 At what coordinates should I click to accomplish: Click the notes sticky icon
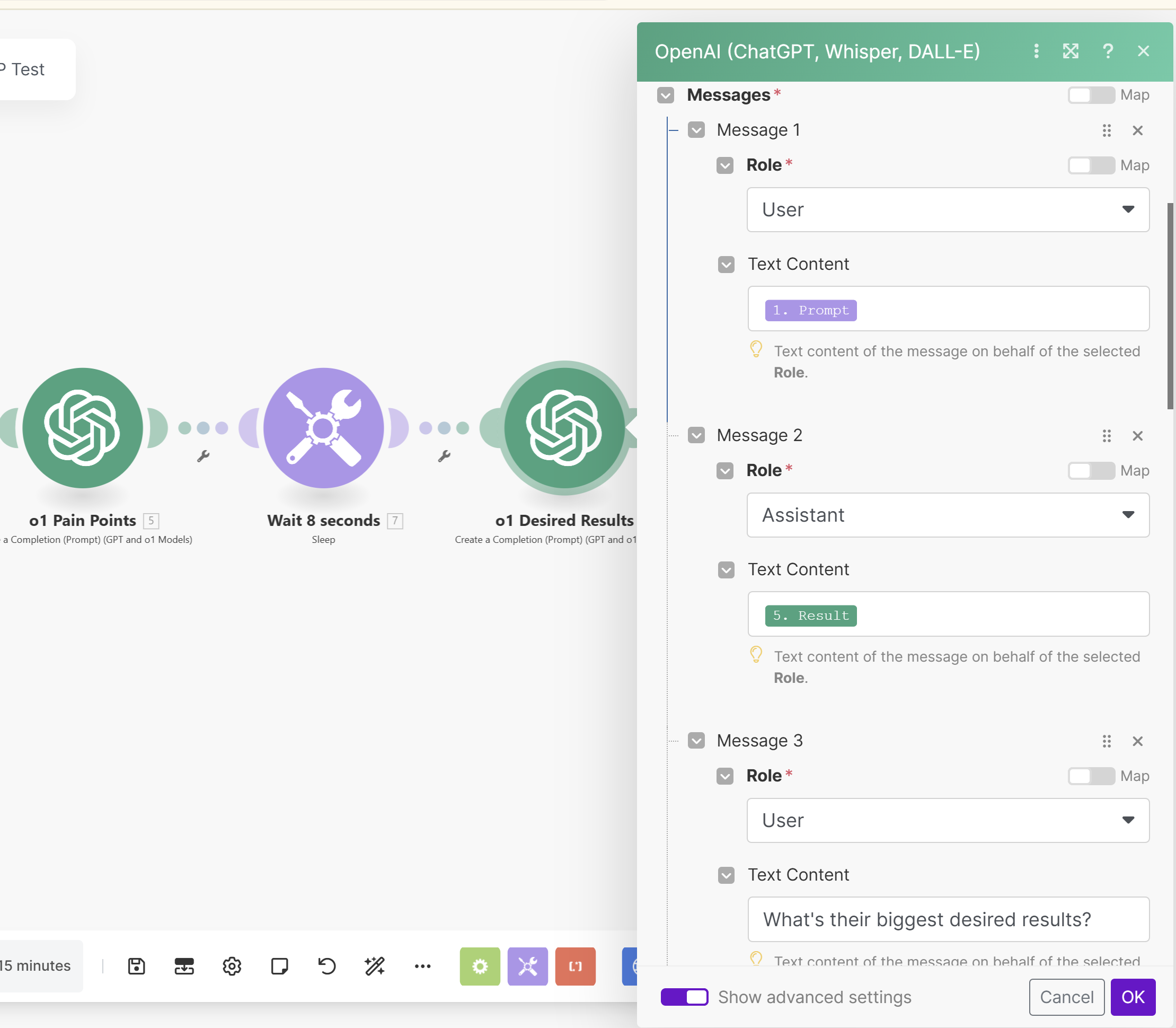[x=279, y=966]
